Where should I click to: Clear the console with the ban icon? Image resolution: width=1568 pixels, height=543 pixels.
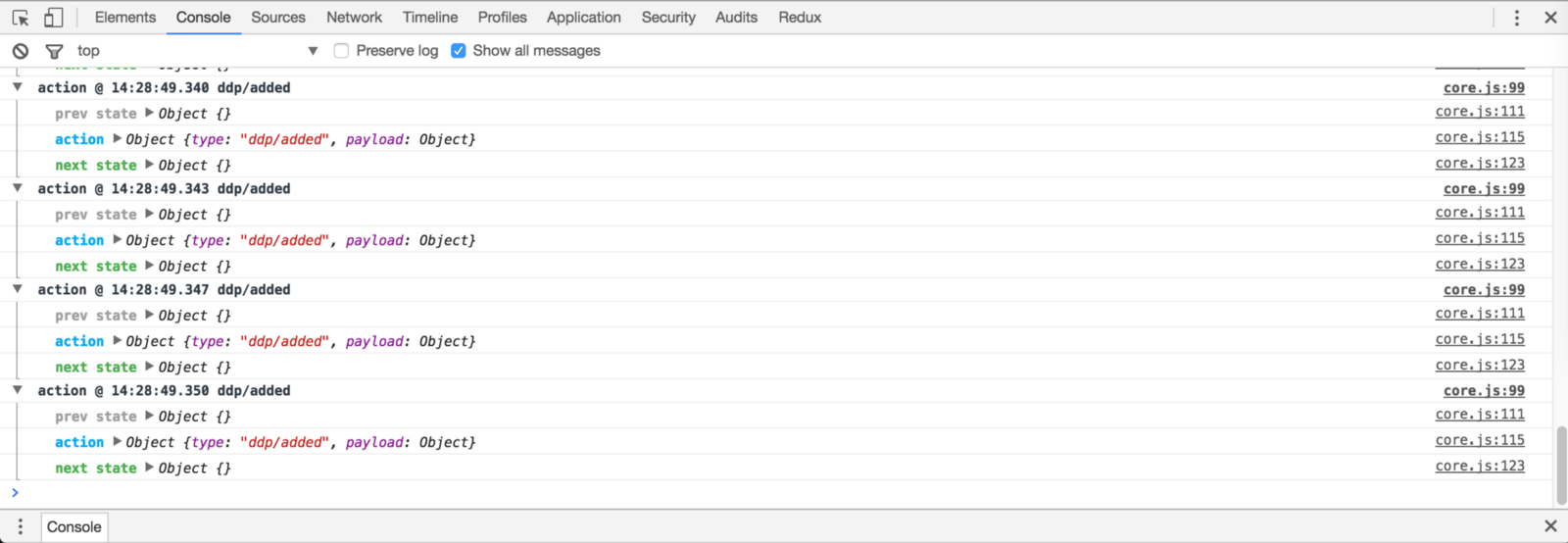[x=21, y=51]
